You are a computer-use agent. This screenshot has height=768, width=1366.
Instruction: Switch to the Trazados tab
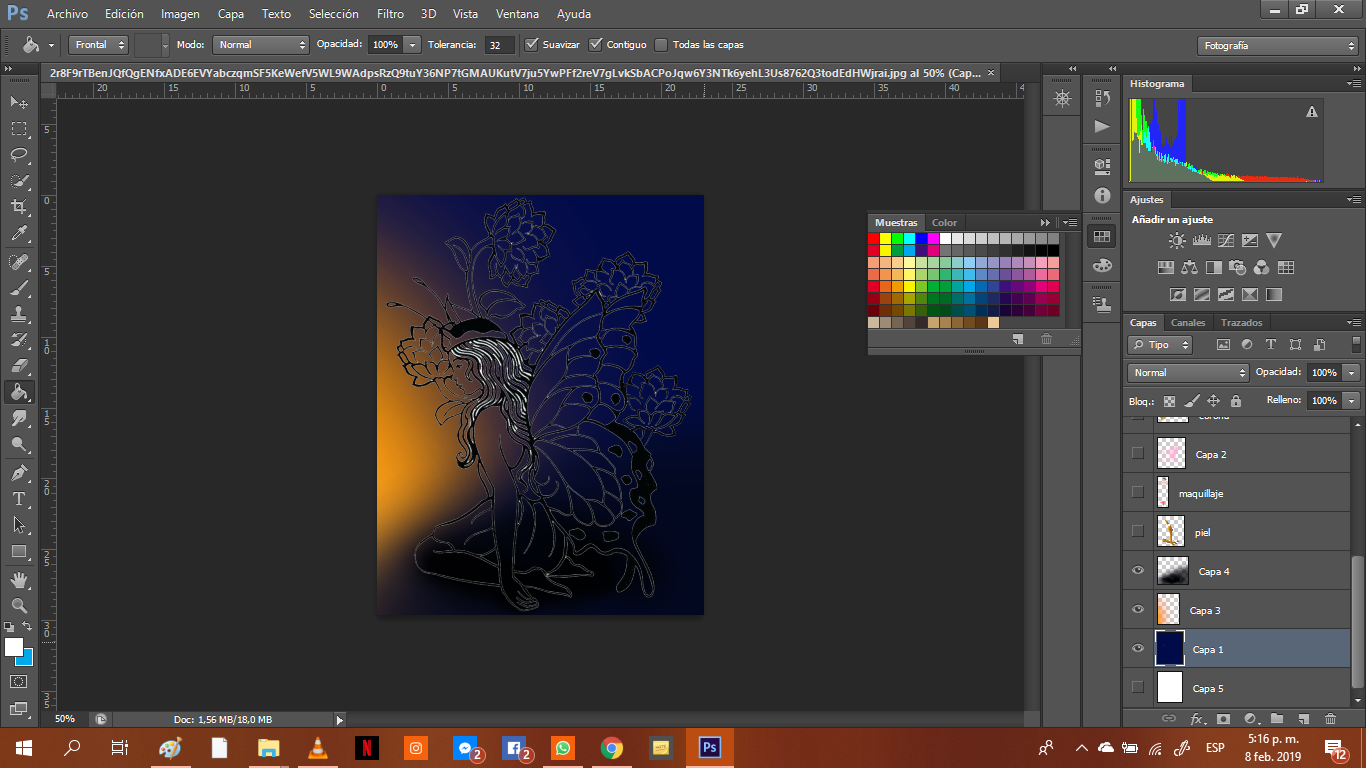[1241, 323]
